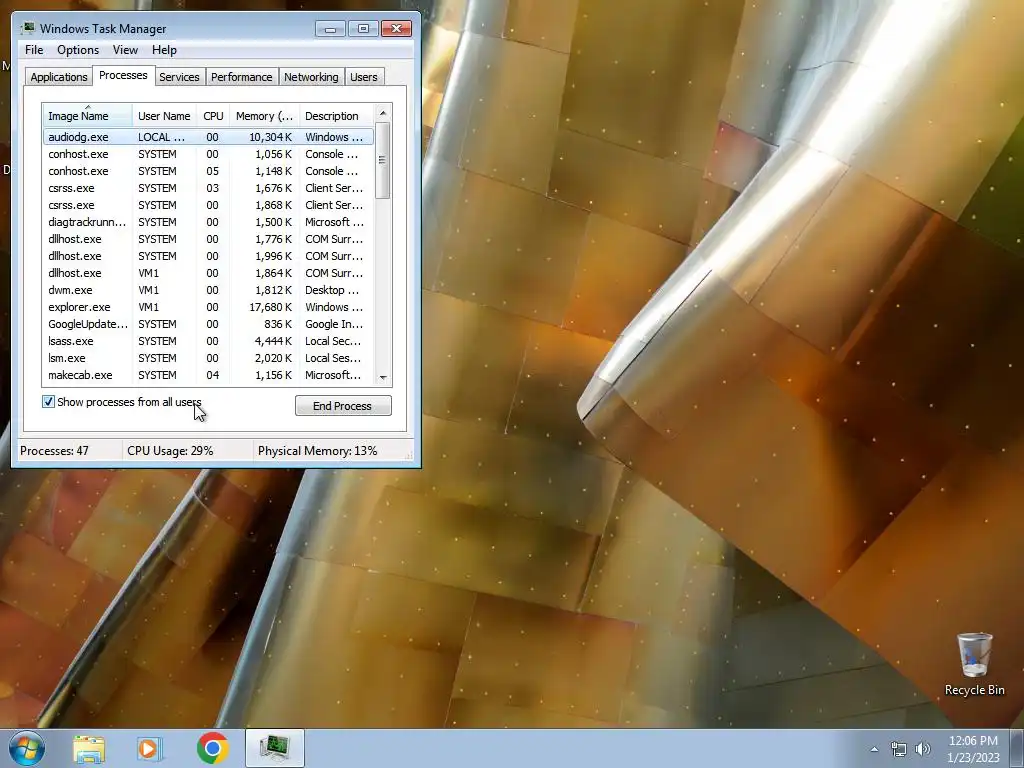Select dllhost.exe owned by VM1

click(x=208, y=273)
